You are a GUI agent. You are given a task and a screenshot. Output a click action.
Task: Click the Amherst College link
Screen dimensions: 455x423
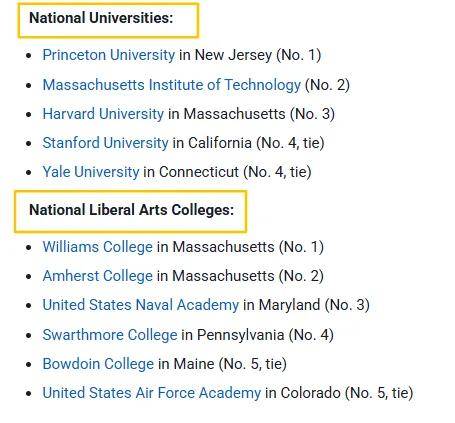coord(98,276)
